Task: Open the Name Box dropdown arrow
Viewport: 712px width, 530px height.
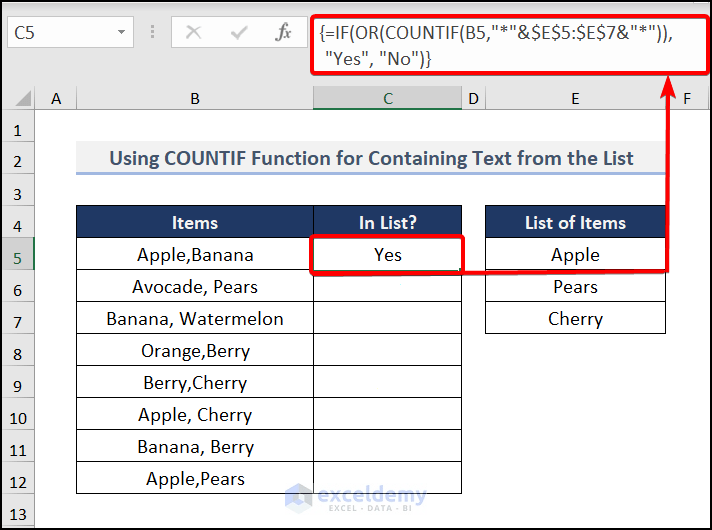Action: [x=121, y=32]
